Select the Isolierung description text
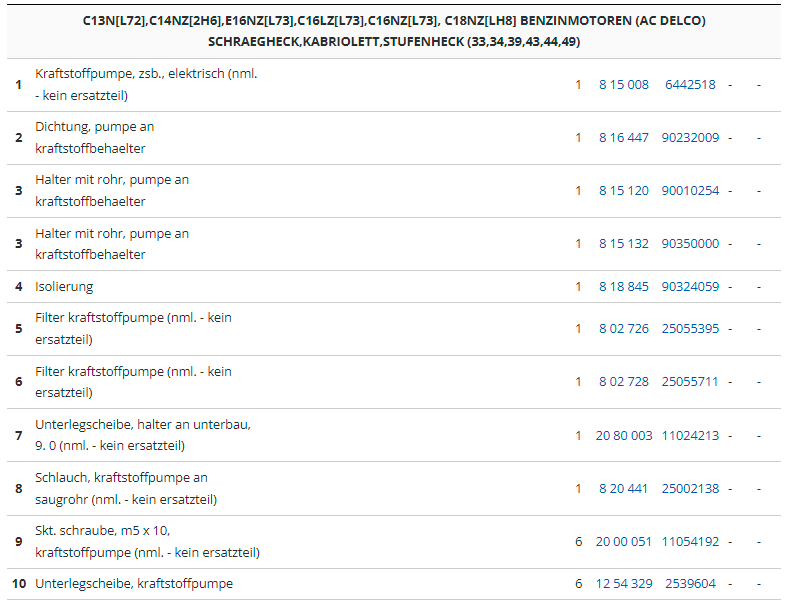This screenshot has height=606, width=789. click(64, 287)
